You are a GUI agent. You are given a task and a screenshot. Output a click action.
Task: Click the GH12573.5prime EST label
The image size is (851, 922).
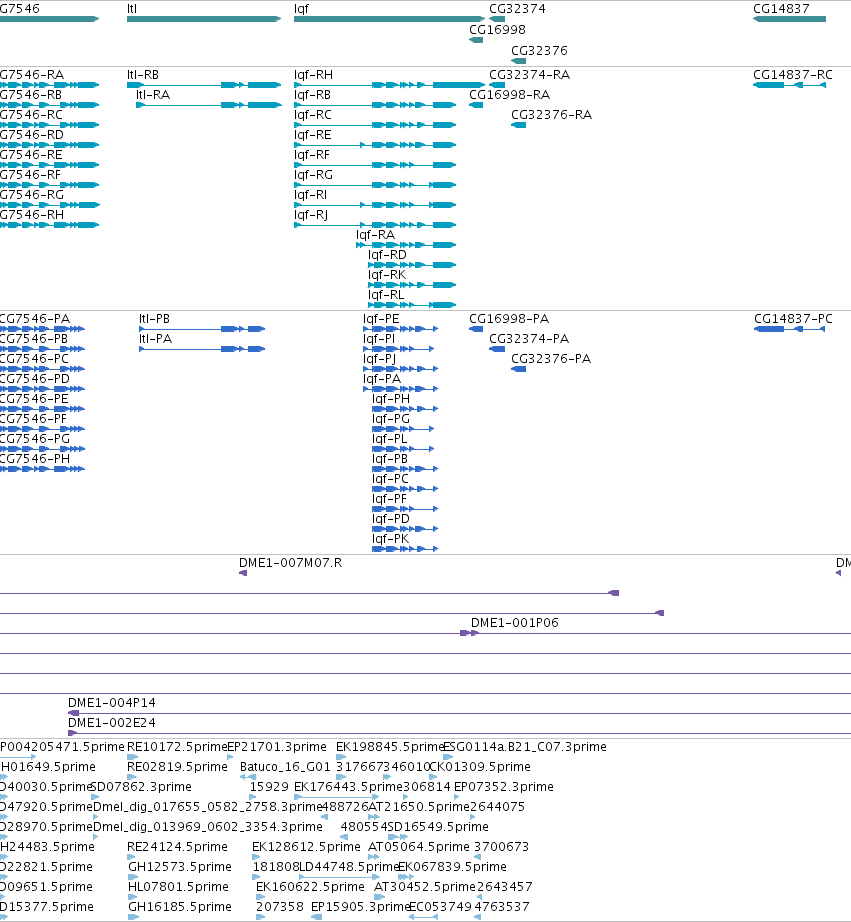pos(180,867)
